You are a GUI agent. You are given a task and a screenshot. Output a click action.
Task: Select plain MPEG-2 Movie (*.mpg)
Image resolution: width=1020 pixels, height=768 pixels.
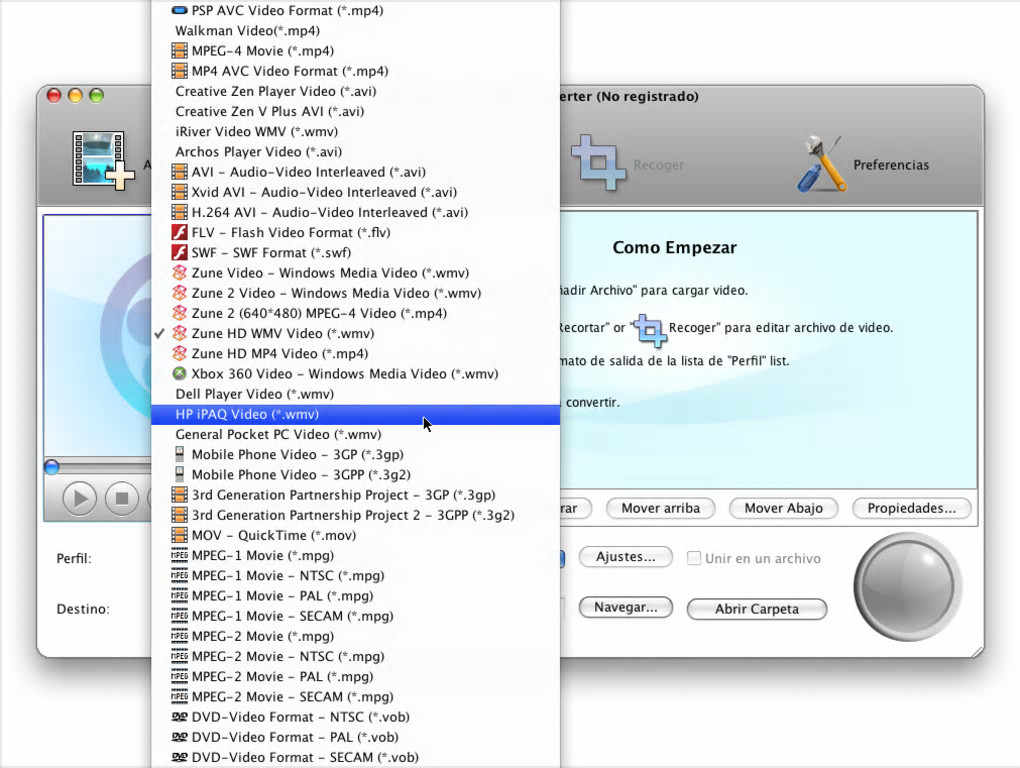click(x=355, y=636)
